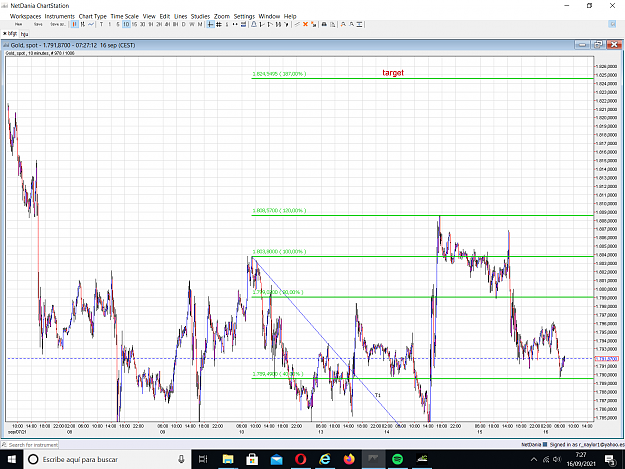Open the Settings menu

click(244, 16)
